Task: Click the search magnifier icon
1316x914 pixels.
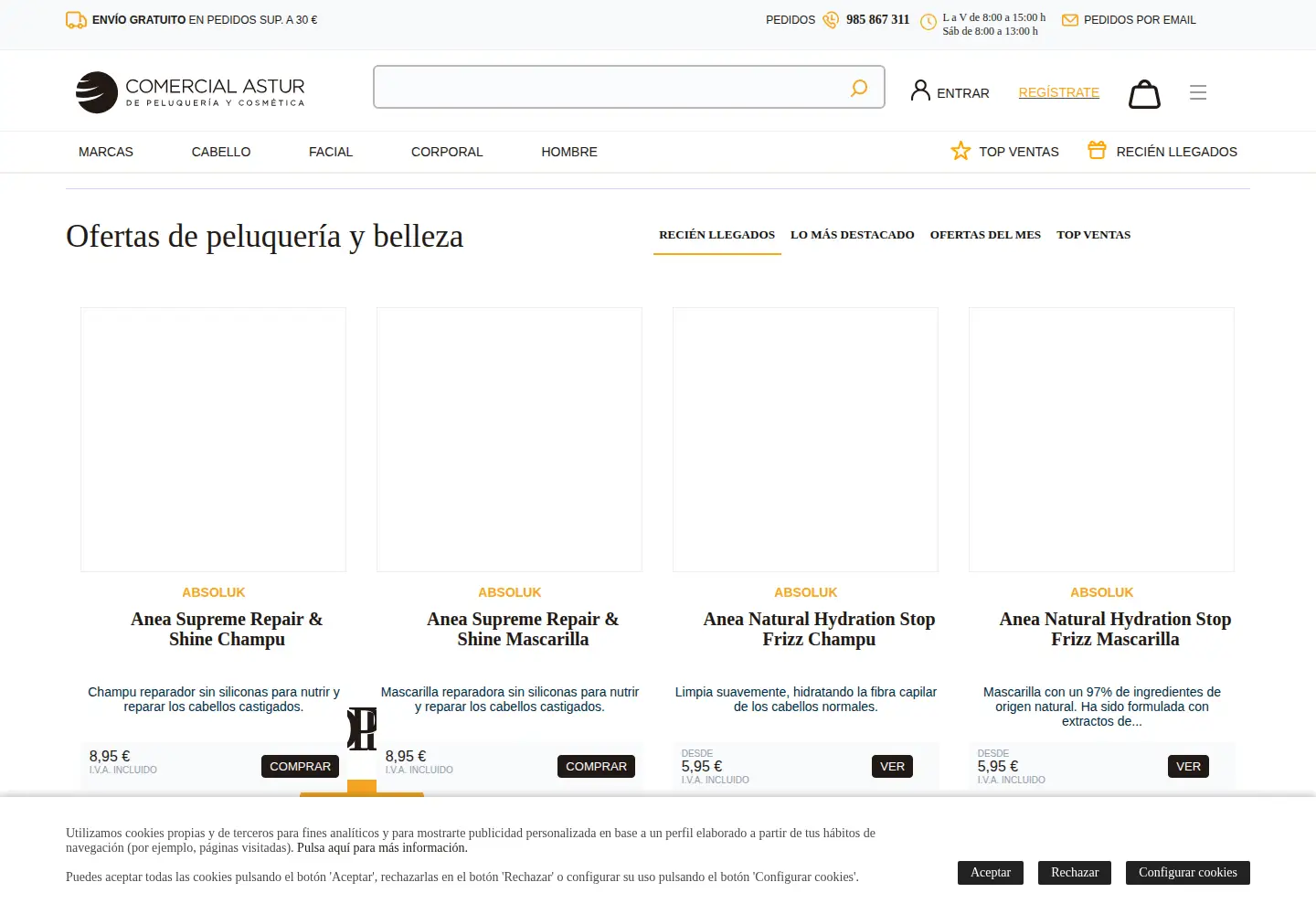Action: [x=859, y=88]
